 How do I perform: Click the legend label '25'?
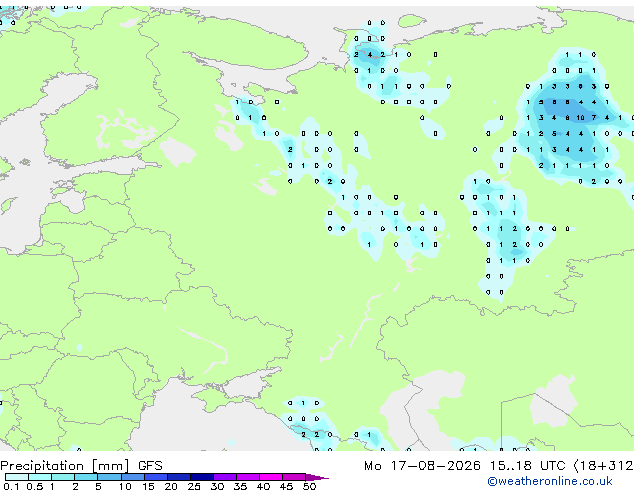tap(194, 486)
